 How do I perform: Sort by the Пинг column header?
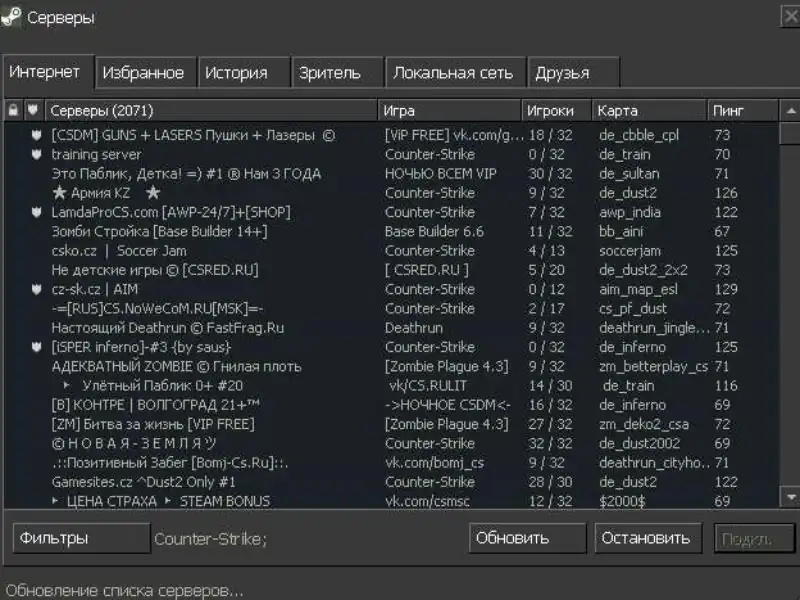743,111
